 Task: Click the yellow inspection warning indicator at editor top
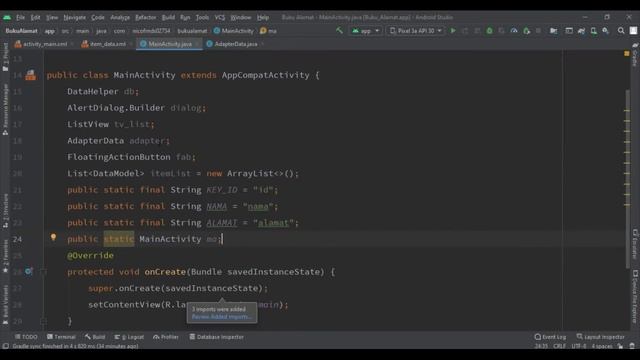(x=627, y=54)
